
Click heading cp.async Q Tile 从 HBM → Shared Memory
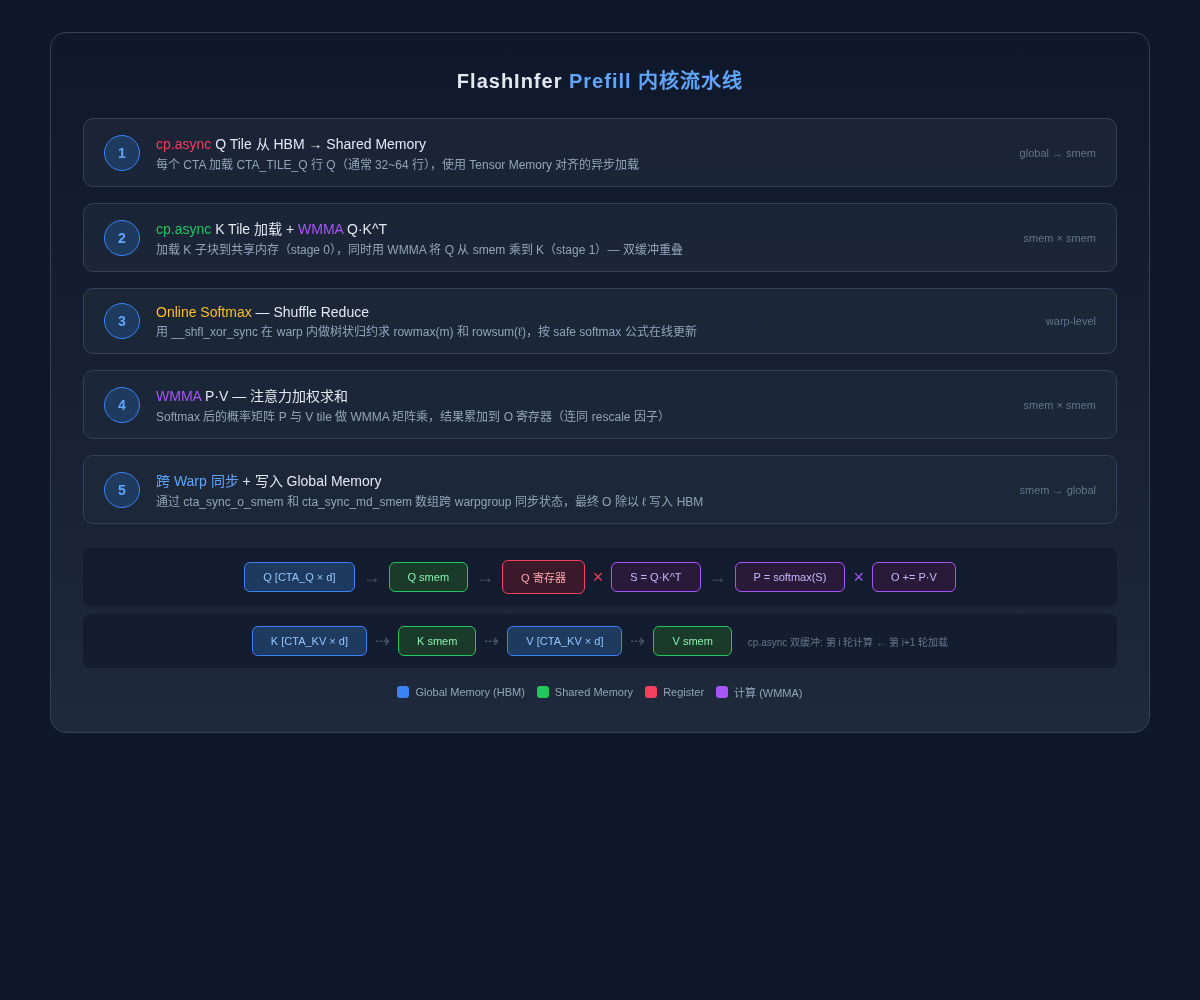[291, 144]
